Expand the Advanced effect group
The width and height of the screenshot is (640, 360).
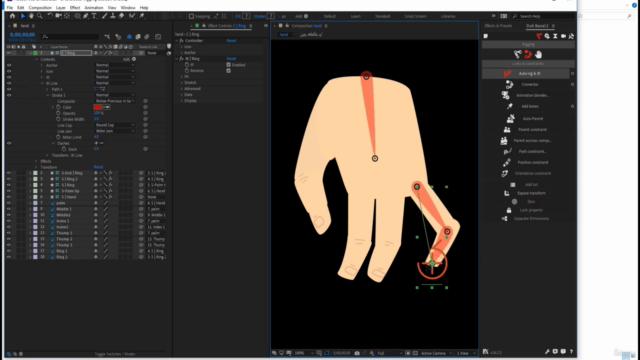182,89
